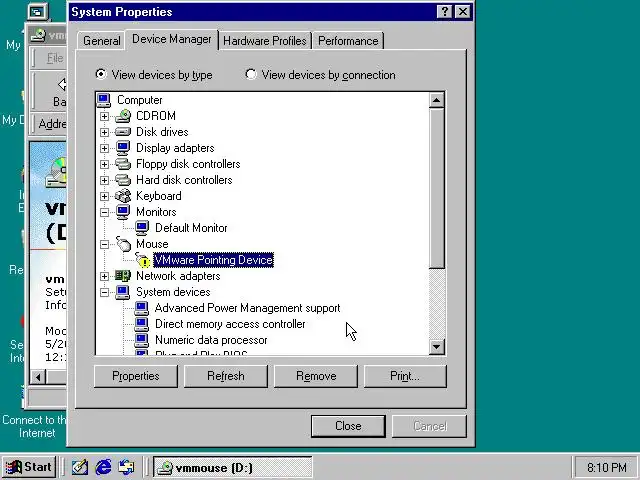Select Advanced Power Management support entry
This screenshot has width=640, height=480.
[x=247, y=308]
